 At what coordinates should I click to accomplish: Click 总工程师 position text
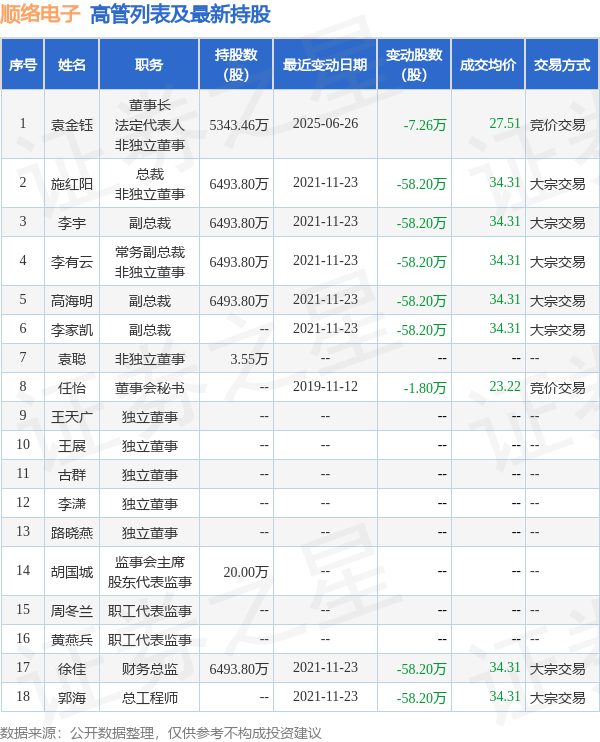coord(150,698)
